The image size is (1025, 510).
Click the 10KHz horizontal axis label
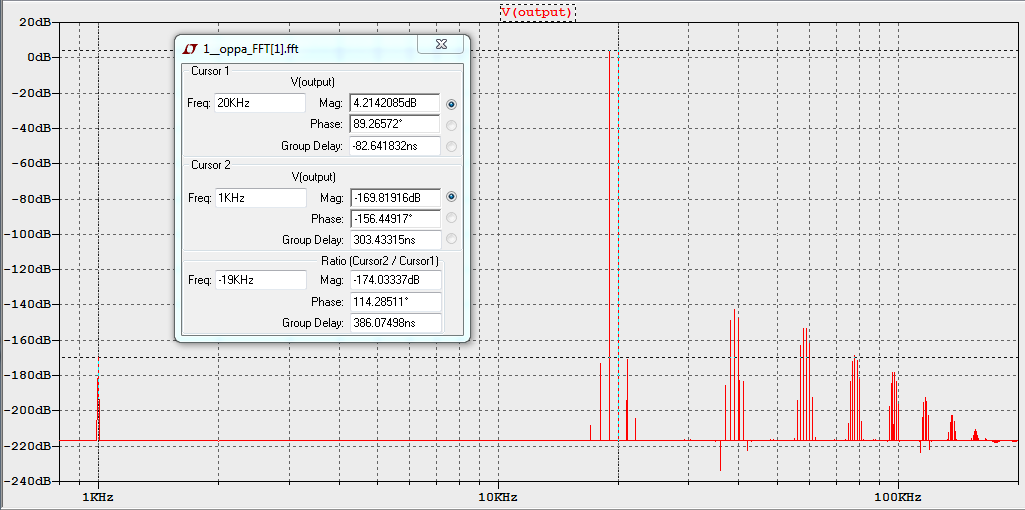pos(498,498)
